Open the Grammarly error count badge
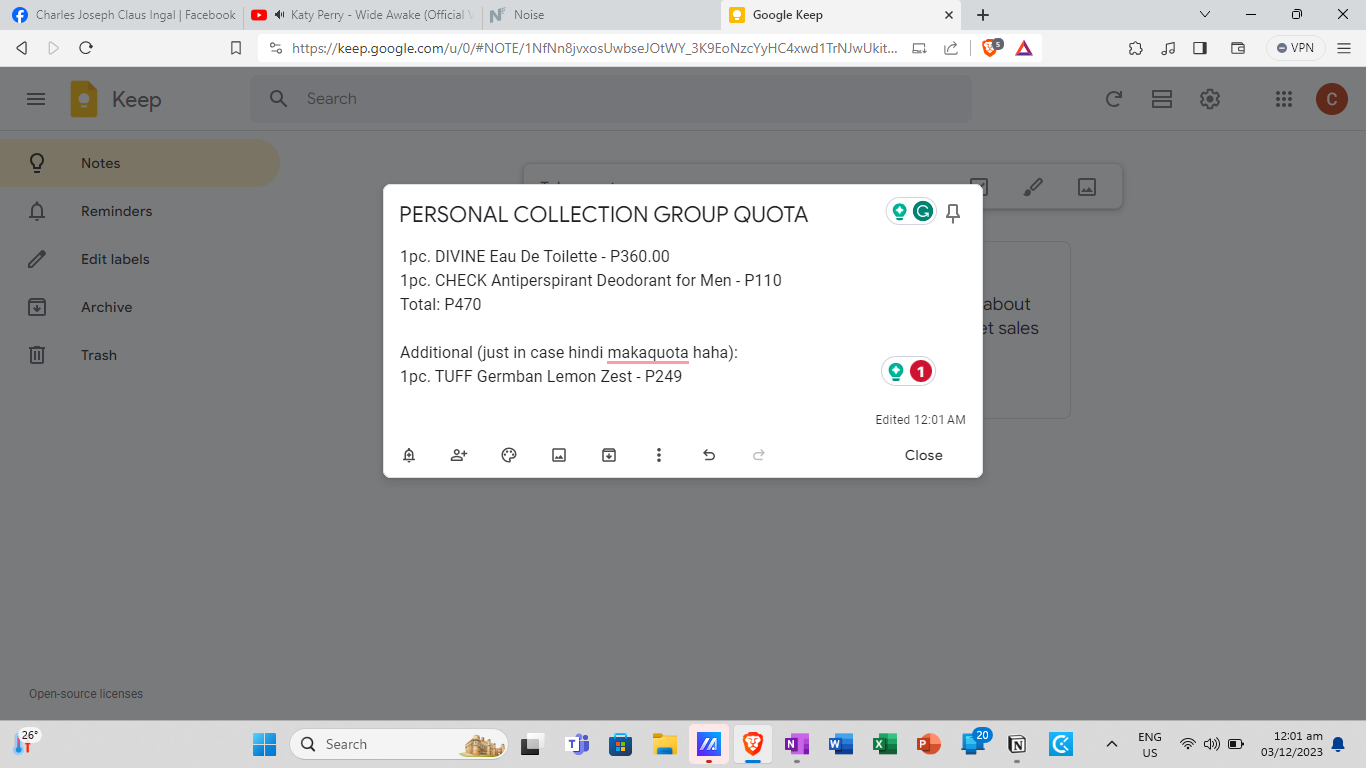Viewport: 1366px width, 768px height. coord(920,371)
